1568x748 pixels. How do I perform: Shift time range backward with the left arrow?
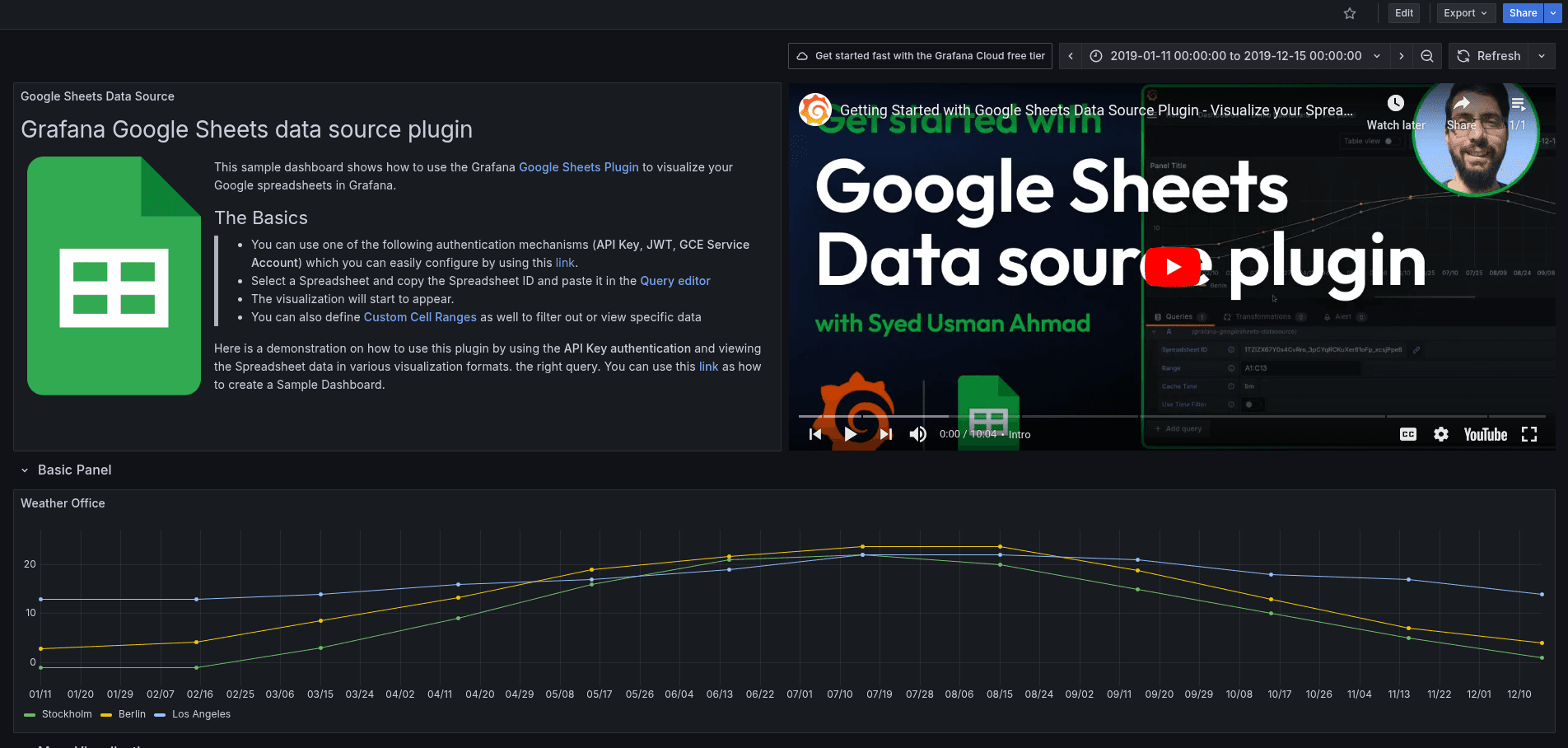[x=1070, y=56]
